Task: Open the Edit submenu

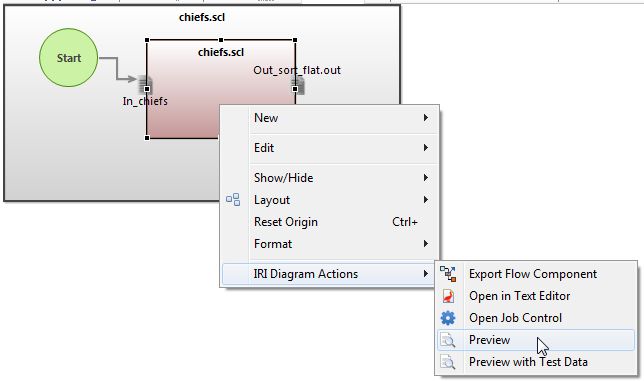Action: pos(329,148)
